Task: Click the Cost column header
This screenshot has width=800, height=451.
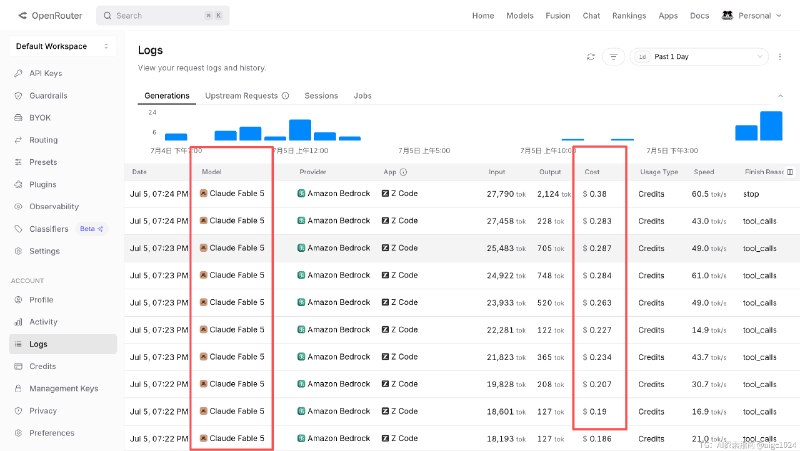Action: coord(592,172)
